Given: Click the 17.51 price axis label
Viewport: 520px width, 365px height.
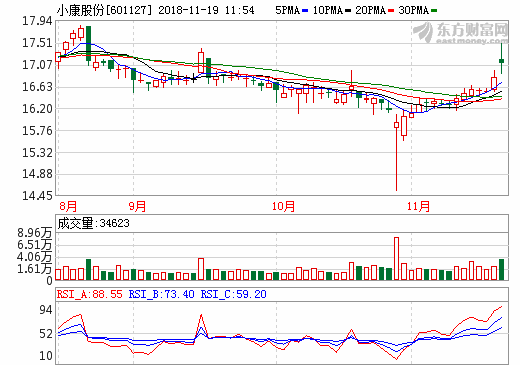Looking at the screenshot, I should [37, 43].
